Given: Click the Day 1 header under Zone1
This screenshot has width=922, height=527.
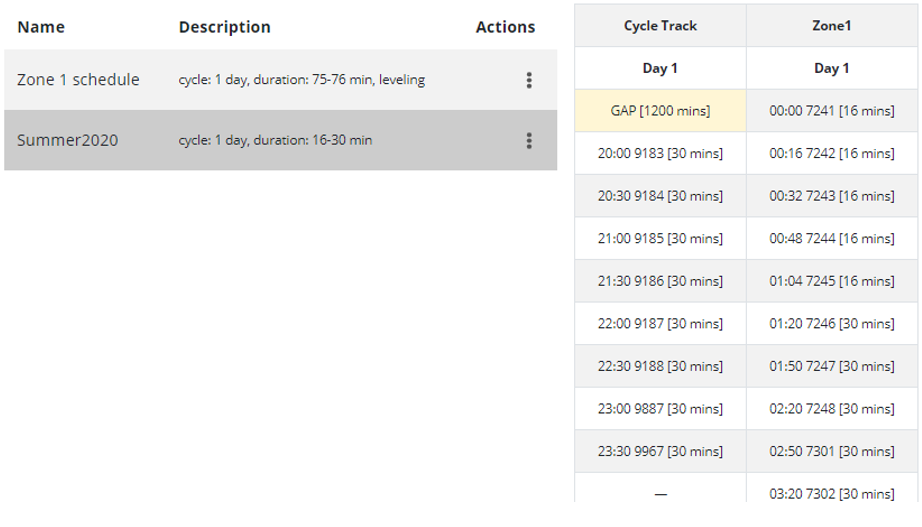Looking at the screenshot, I should pos(831,68).
